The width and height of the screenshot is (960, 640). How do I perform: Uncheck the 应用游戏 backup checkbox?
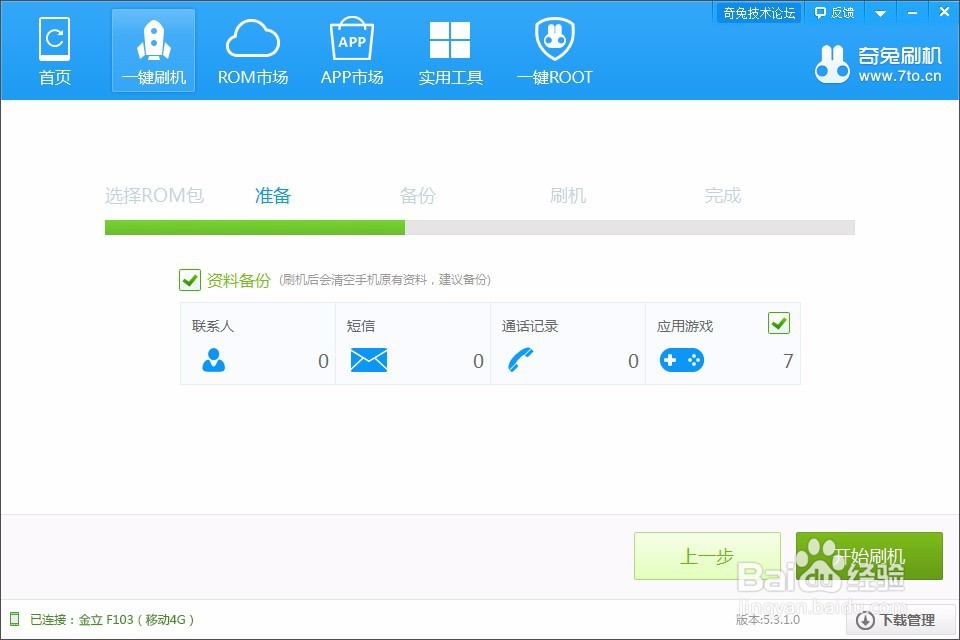click(x=779, y=323)
